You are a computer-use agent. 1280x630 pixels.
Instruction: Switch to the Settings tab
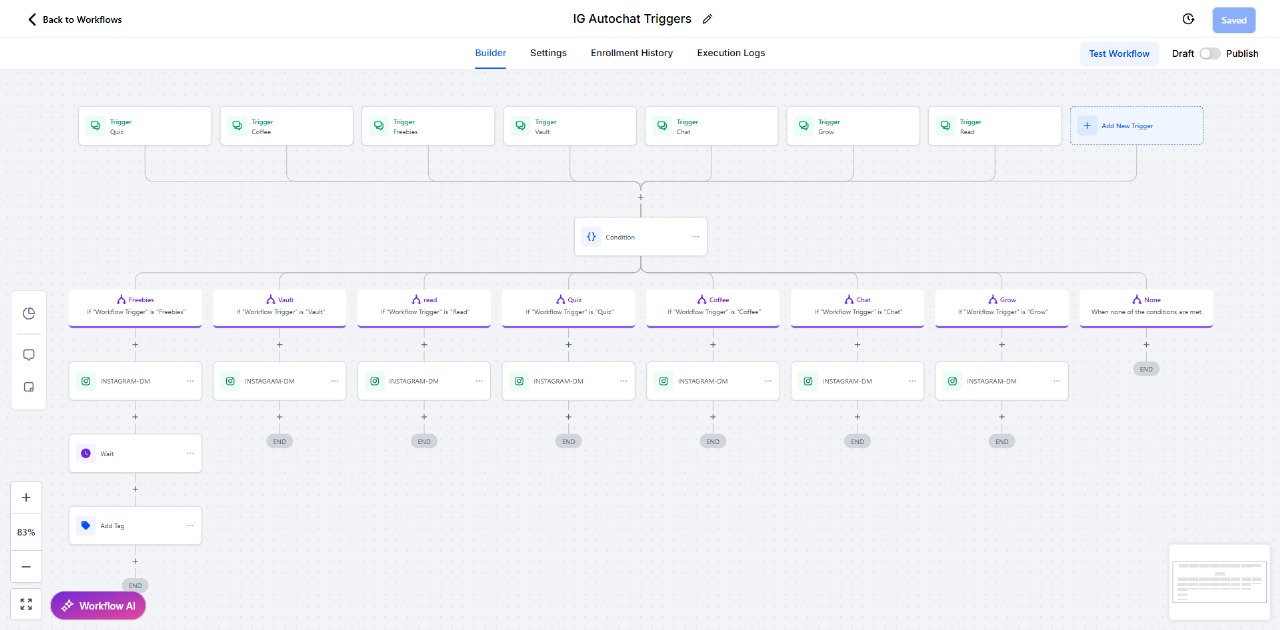pos(548,53)
